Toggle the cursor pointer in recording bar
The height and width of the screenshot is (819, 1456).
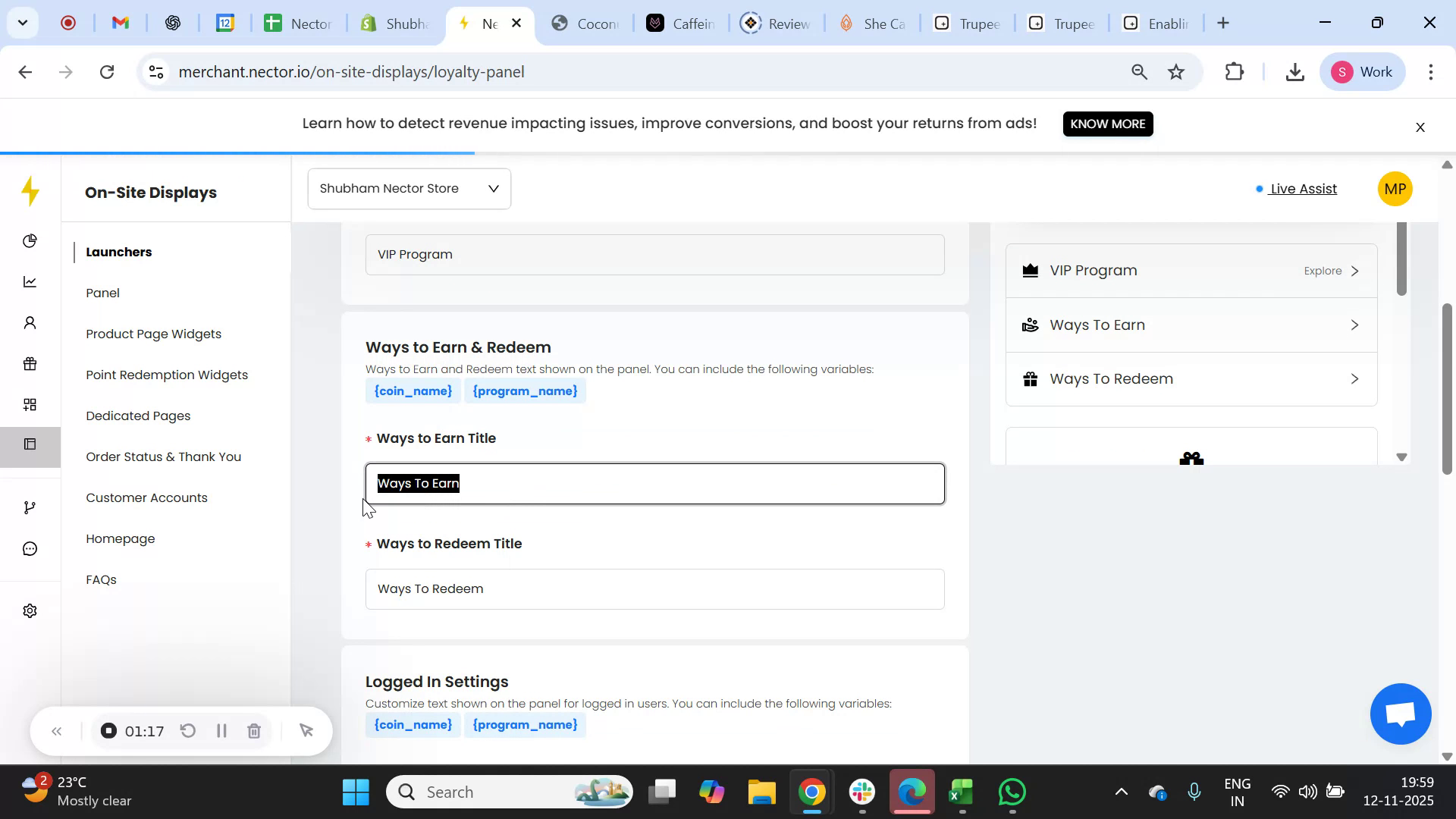(x=306, y=730)
